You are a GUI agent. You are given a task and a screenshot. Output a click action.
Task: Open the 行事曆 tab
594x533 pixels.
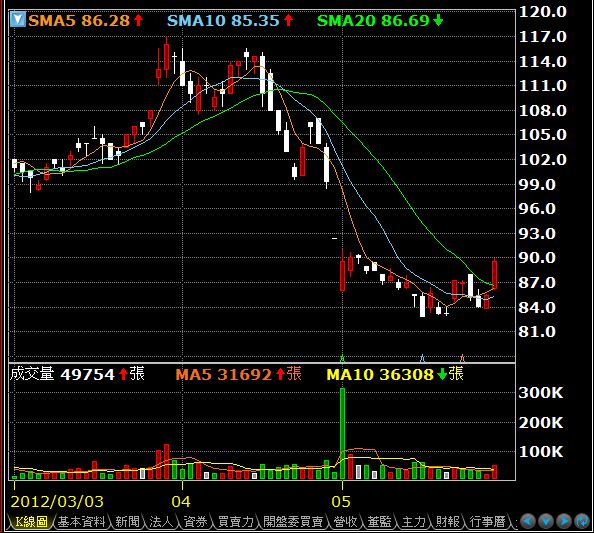point(488,522)
